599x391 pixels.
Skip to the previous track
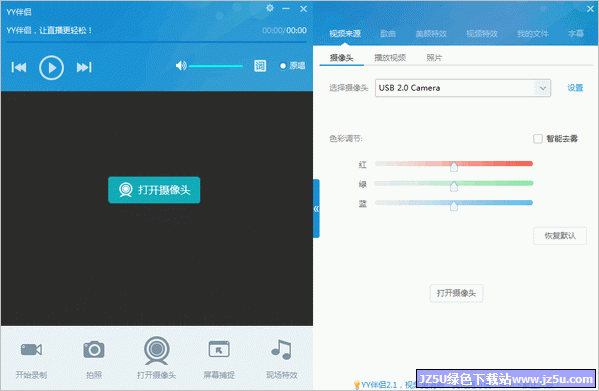click(19, 68)
